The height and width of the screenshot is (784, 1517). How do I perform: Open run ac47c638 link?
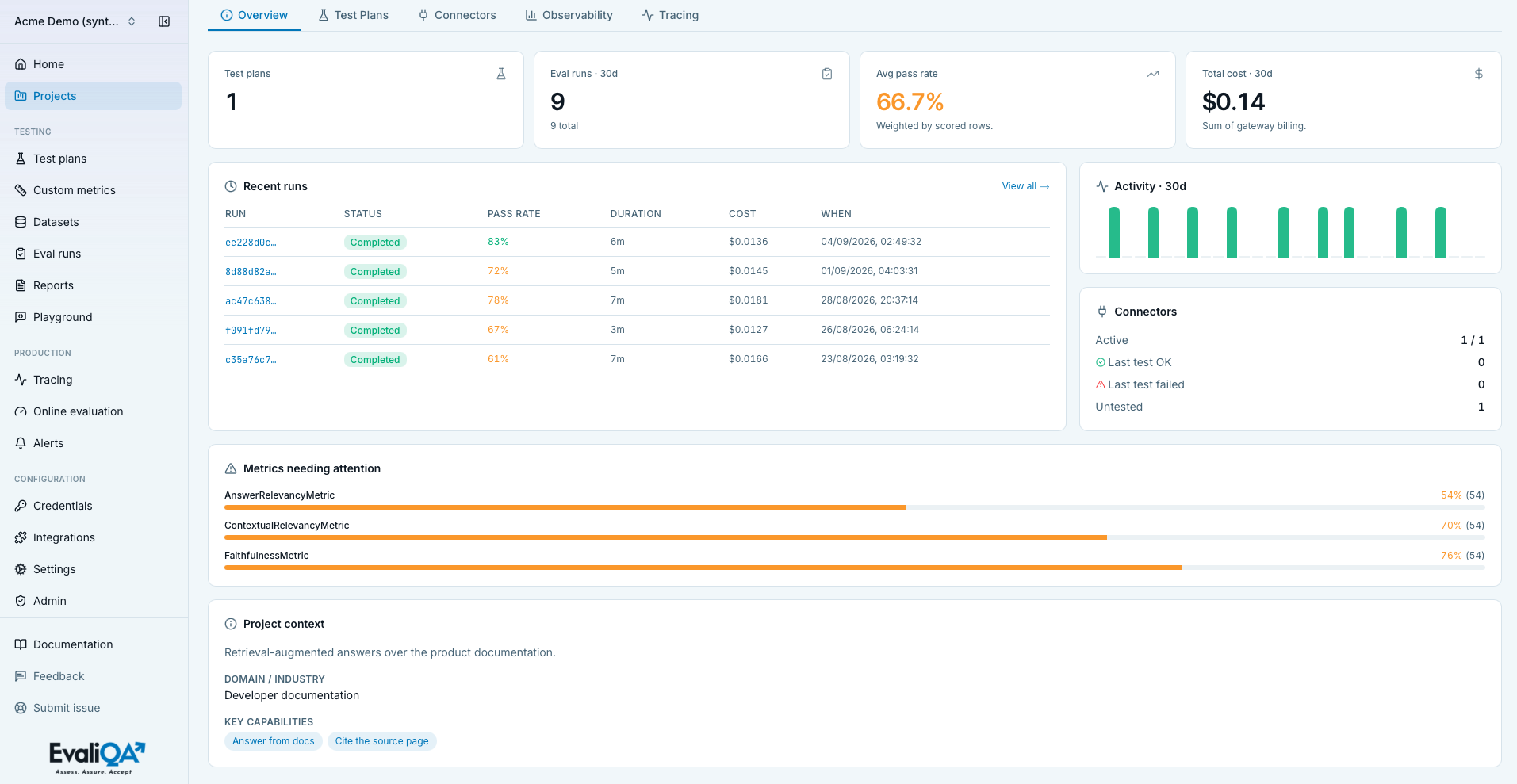pos(251,301)
